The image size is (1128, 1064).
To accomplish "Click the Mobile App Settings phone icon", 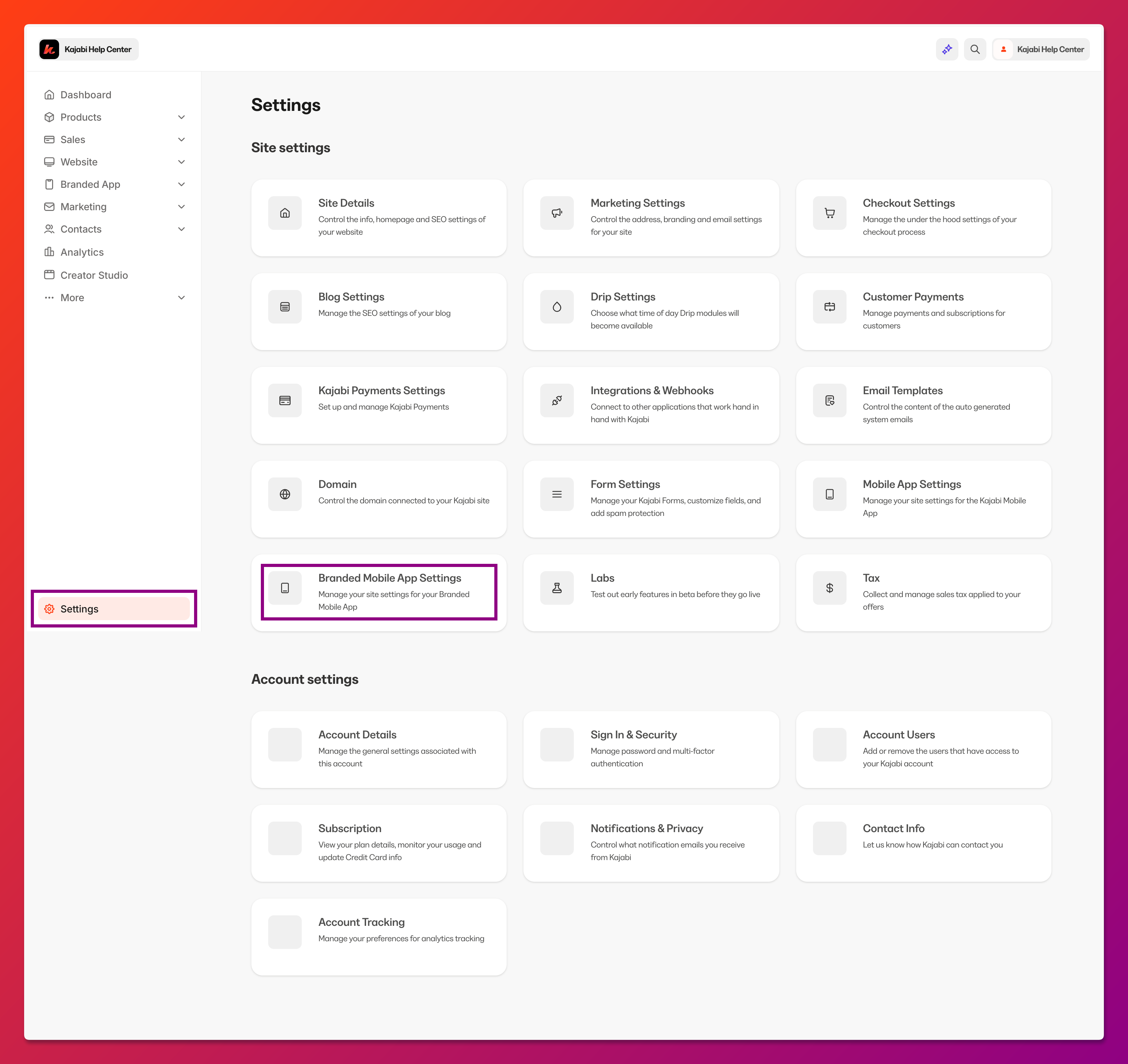I will pos(829,494).
